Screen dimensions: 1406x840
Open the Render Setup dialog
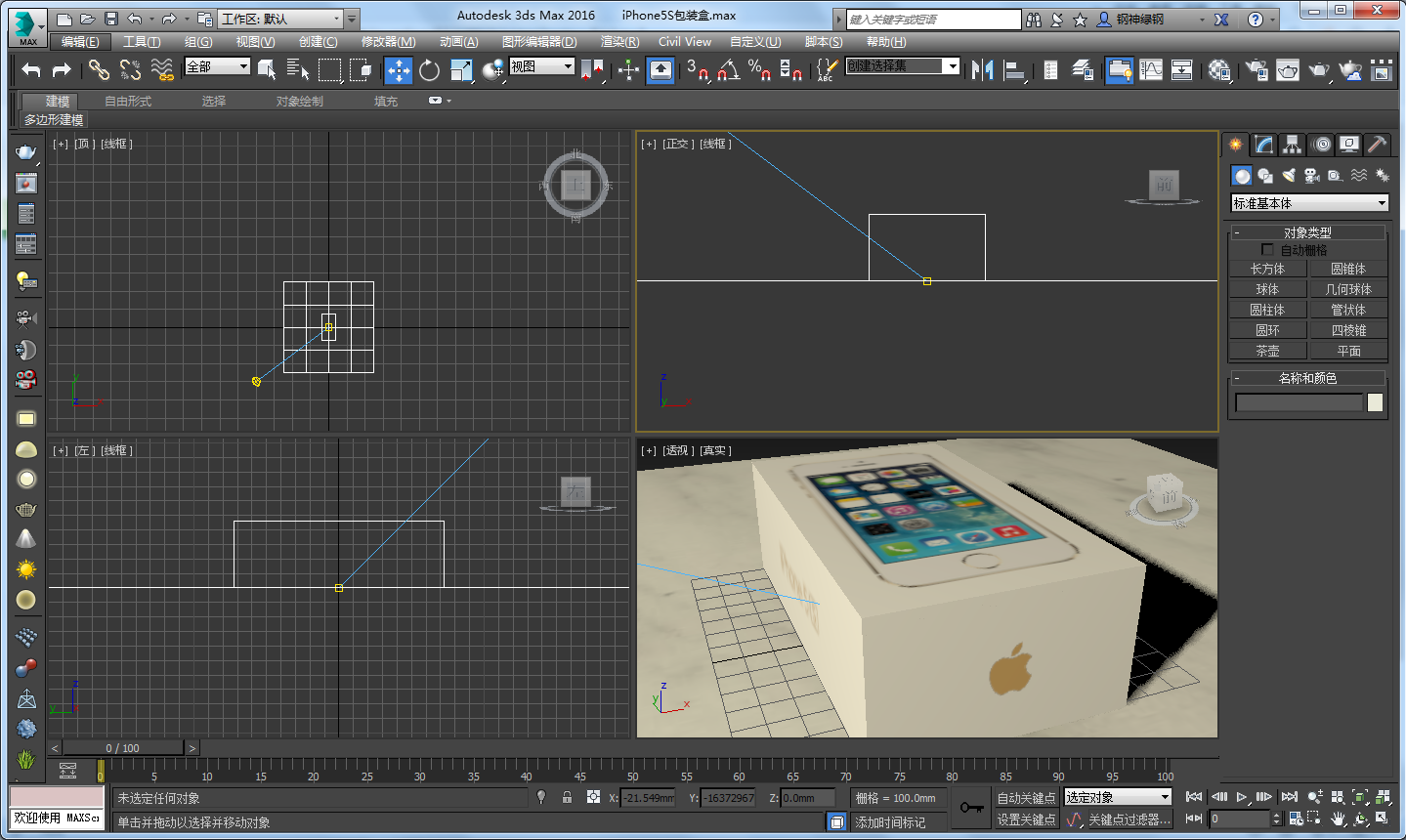pyautogui.click(x=1257, y=69)
